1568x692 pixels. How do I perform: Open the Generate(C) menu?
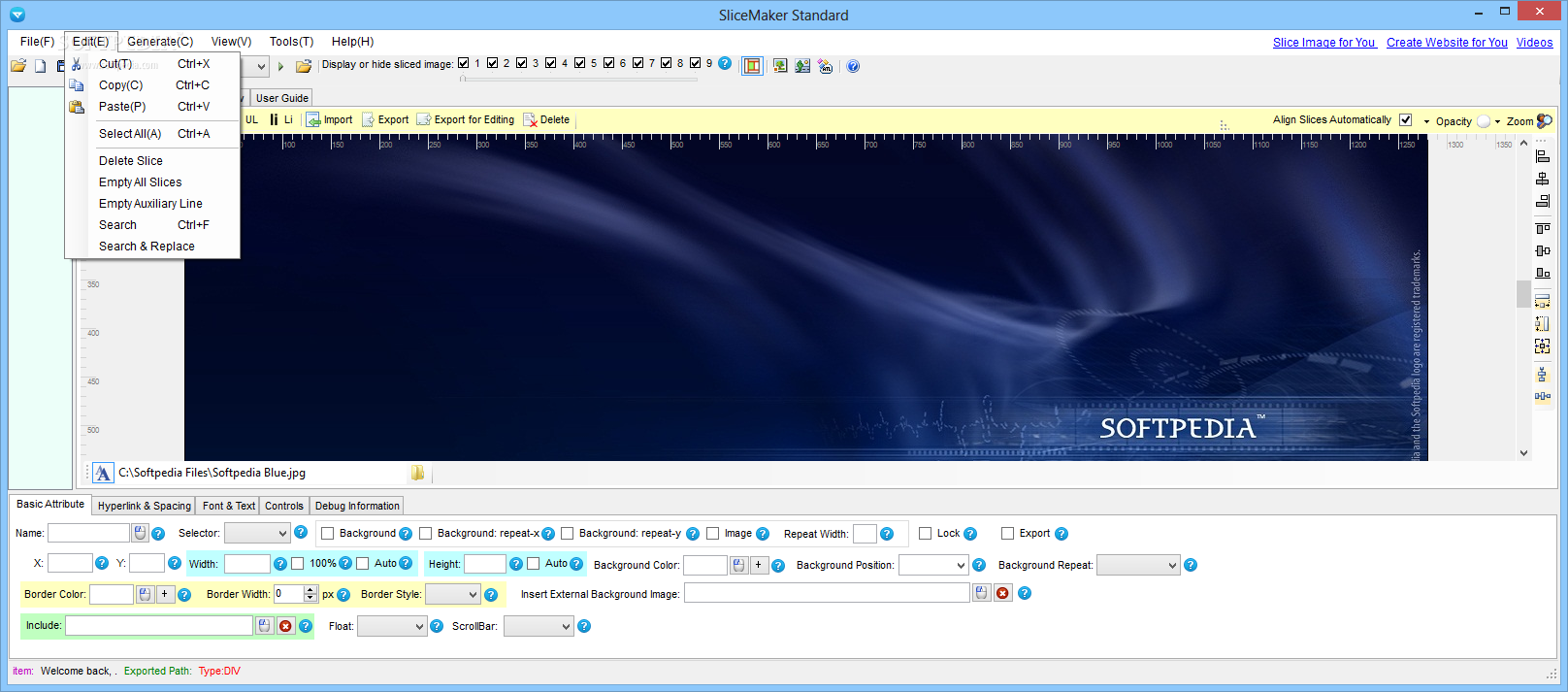(x=160, y=42)
